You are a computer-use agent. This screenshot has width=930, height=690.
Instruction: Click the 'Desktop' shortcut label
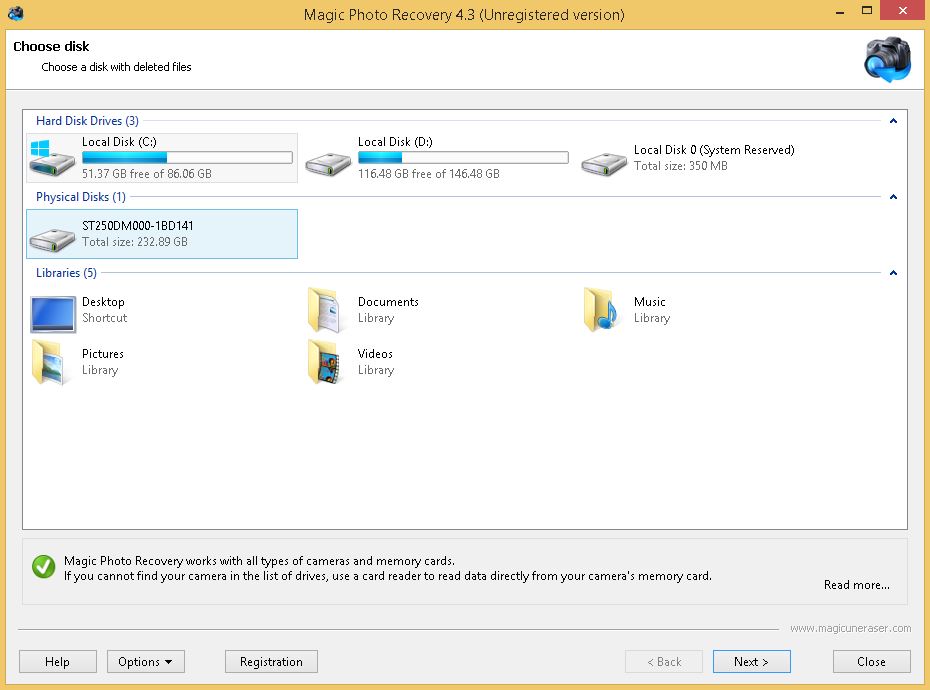[103, 302]
